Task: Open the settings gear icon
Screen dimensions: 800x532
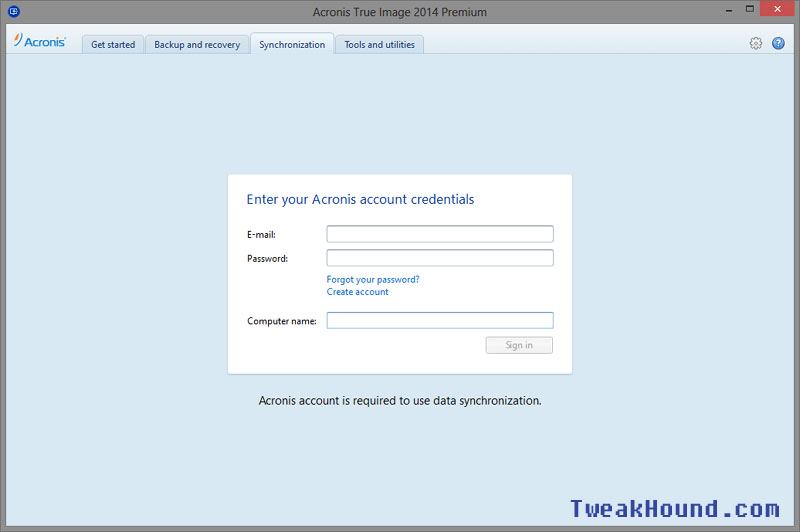Action: (x=756, y=43)
